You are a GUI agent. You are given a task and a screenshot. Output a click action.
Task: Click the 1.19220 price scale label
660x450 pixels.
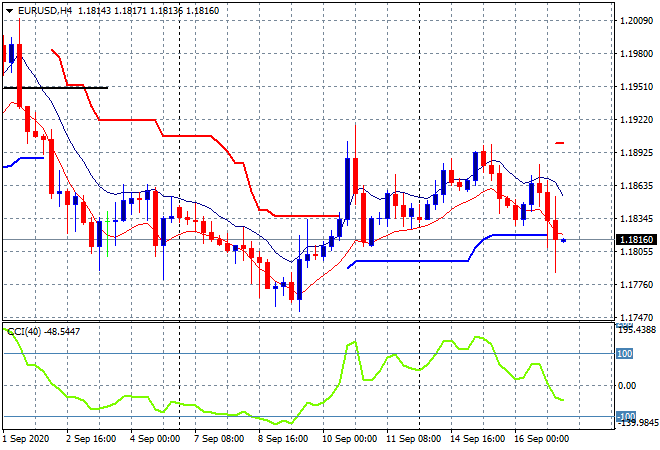click(637, 120)
